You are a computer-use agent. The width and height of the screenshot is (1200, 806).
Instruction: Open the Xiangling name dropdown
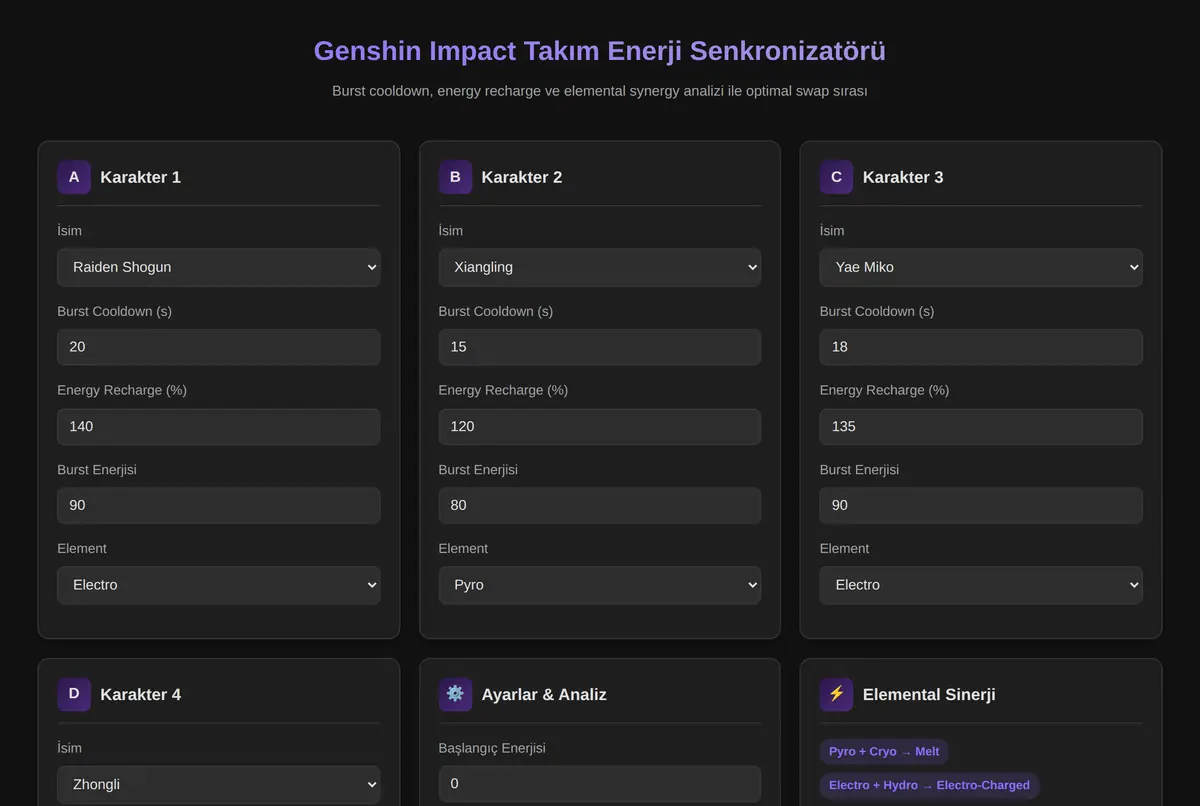pos(600,267)
